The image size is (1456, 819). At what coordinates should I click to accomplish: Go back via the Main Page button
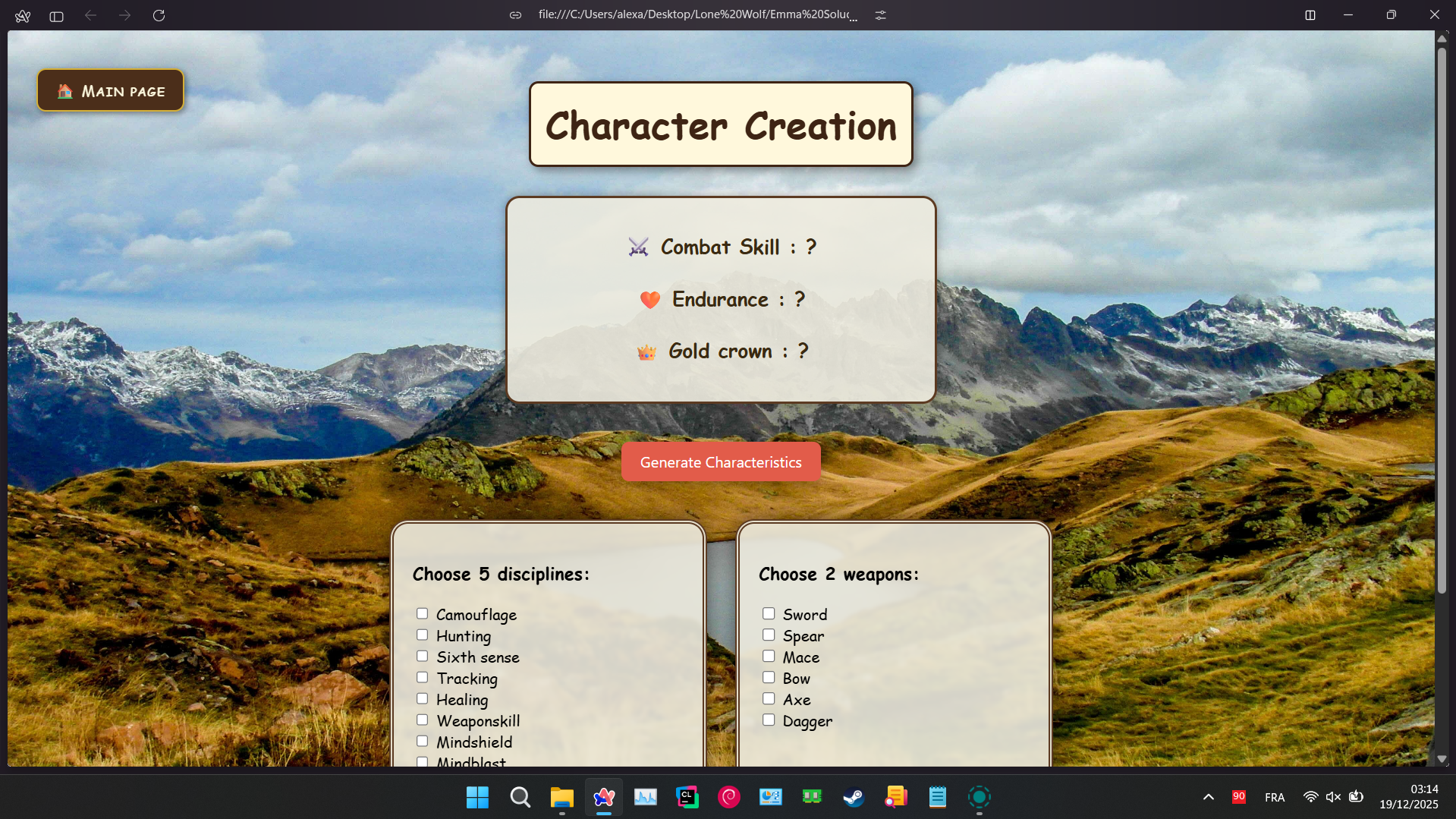tap(111, 91)
